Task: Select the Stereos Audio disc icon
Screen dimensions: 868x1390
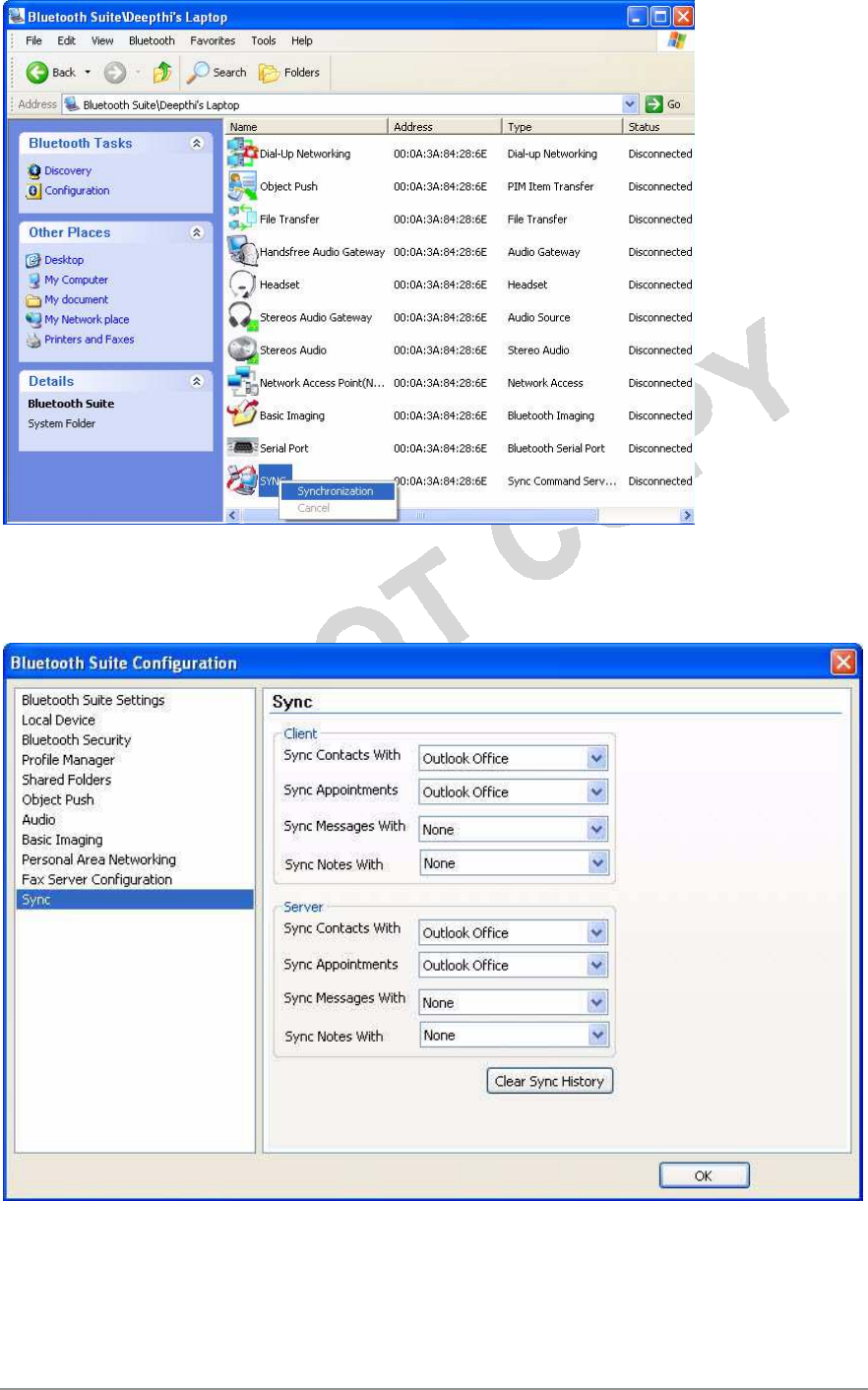Action: 242,349
